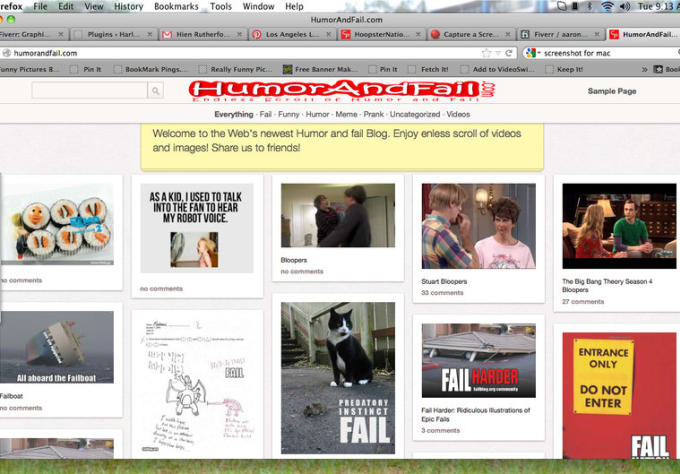Select the Videos category

(x=458, y=114)
